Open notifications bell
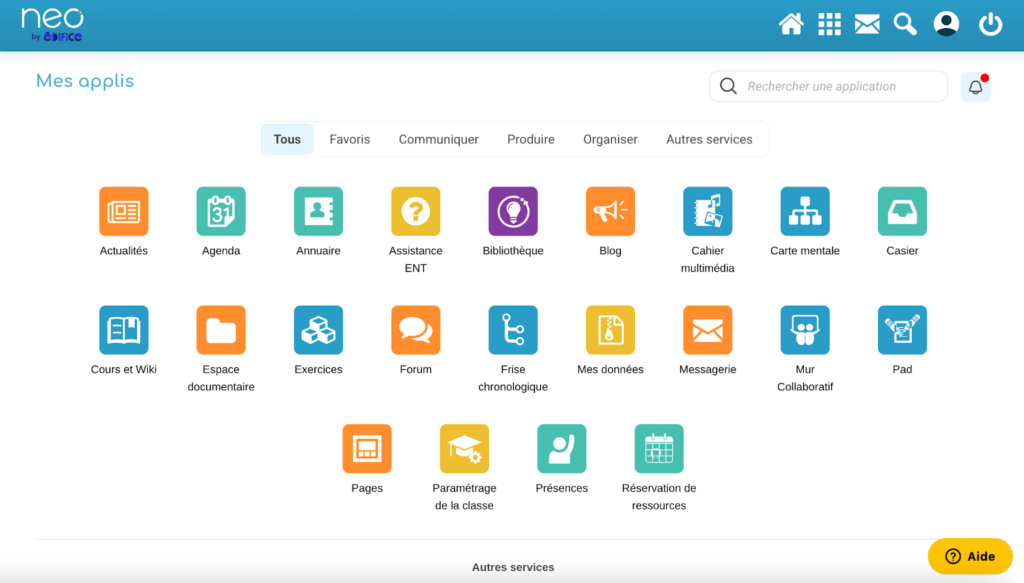Viewport: 1024px width, 583px height. click(976, 87)
